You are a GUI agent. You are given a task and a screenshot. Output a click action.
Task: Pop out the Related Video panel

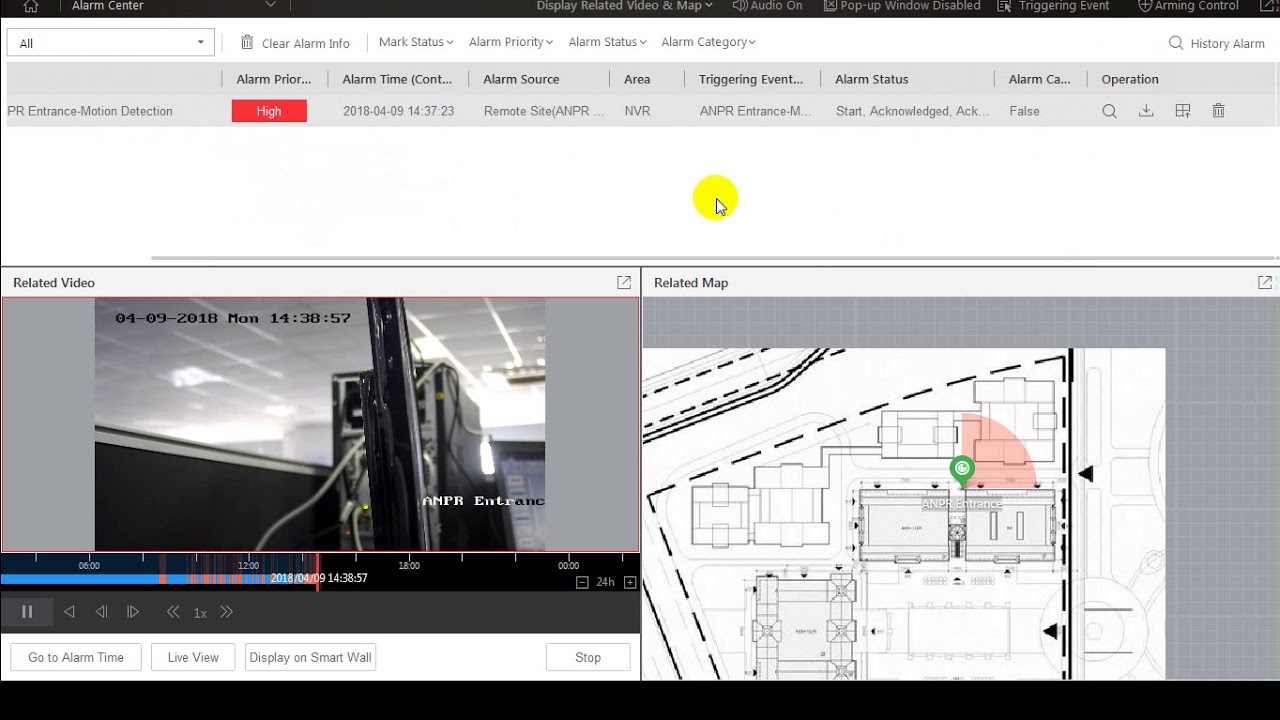click(x=624, y=282)
